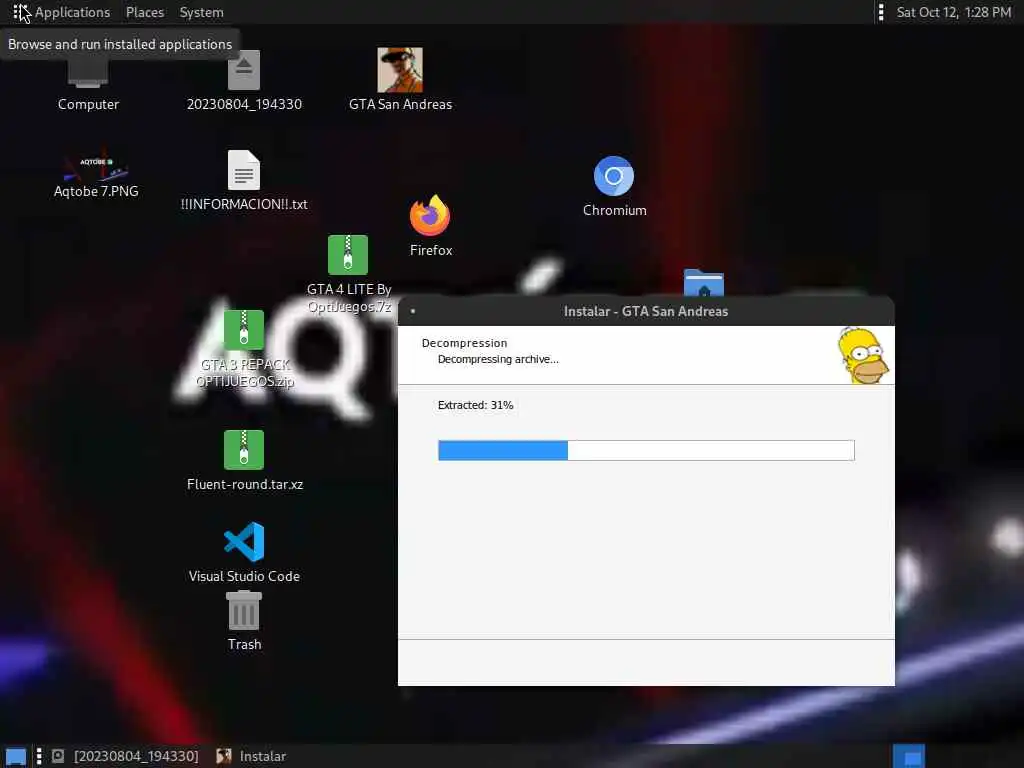The width and height of the screenshot is (1024, 768).
Task: Select the !!INFORMACION!!.txt file icon
Action: click(244, 181)
